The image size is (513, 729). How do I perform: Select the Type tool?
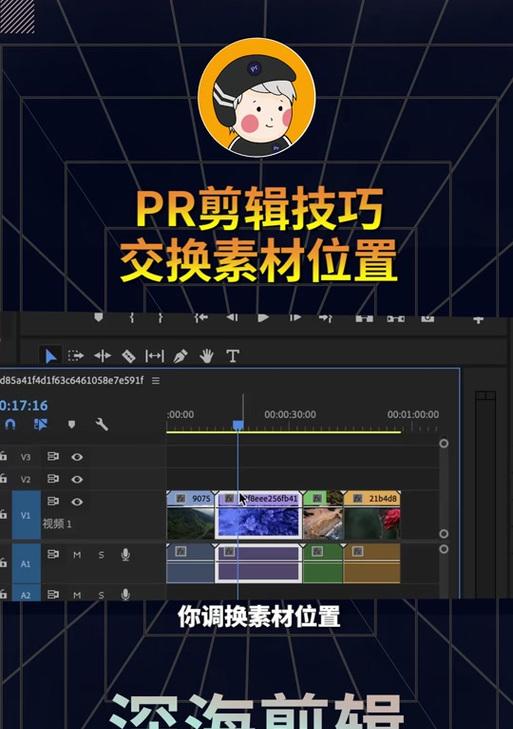coord(233,356)
